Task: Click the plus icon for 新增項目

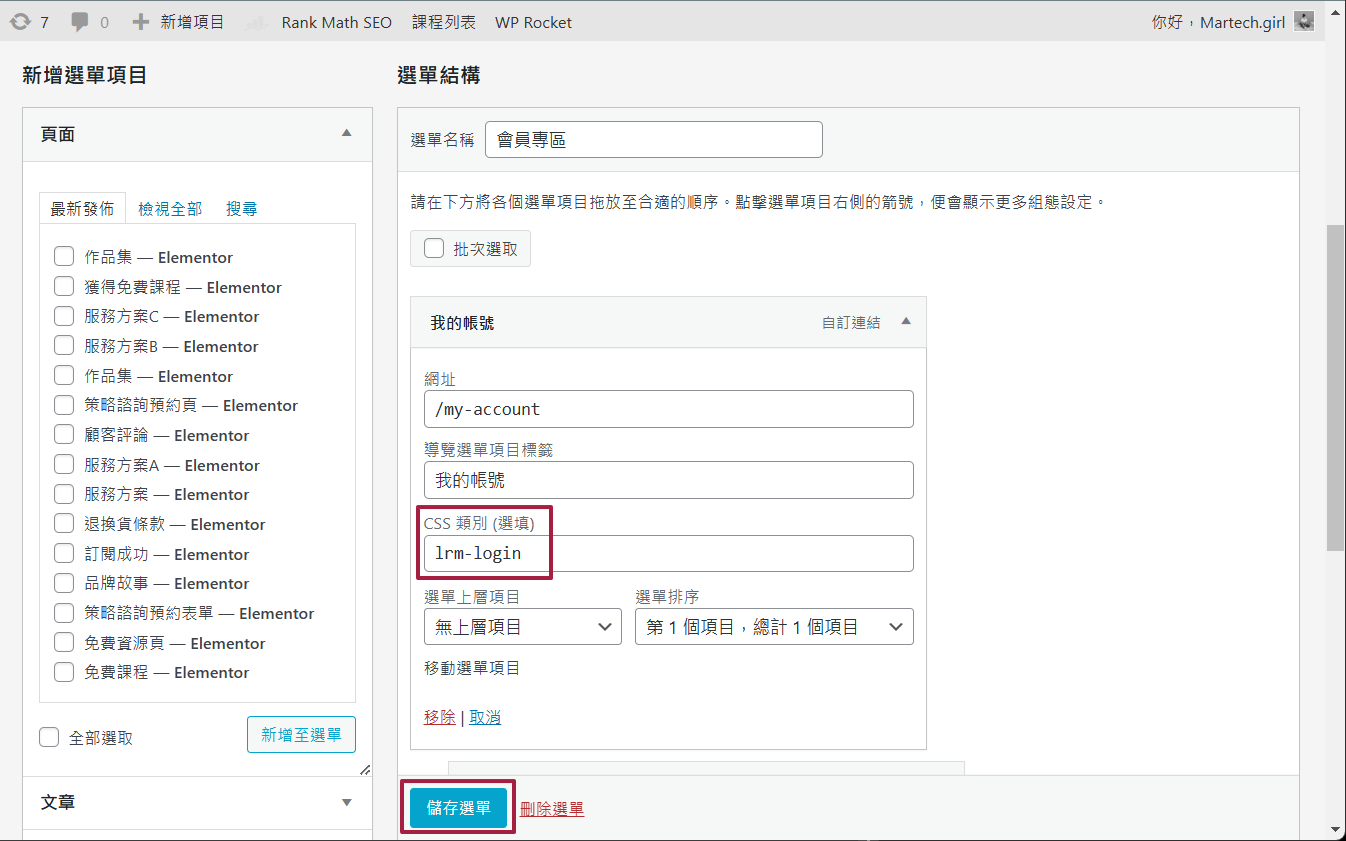Action: pos(141,21)
